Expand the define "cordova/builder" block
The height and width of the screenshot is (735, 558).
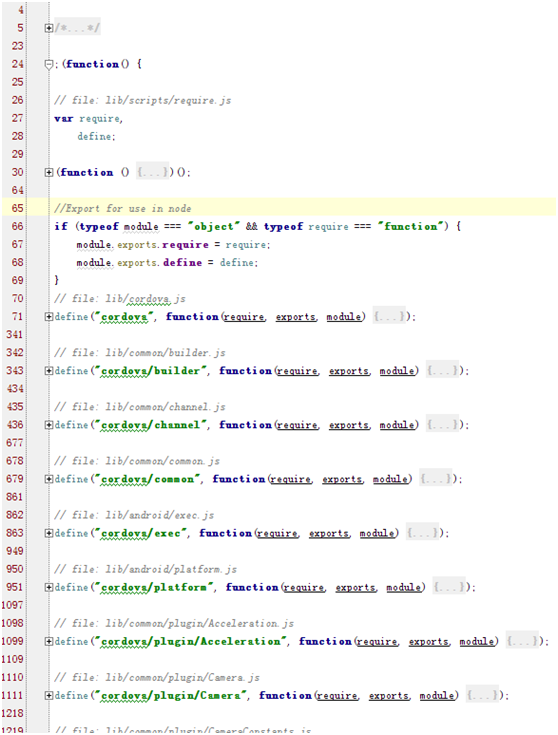[49, 371]
